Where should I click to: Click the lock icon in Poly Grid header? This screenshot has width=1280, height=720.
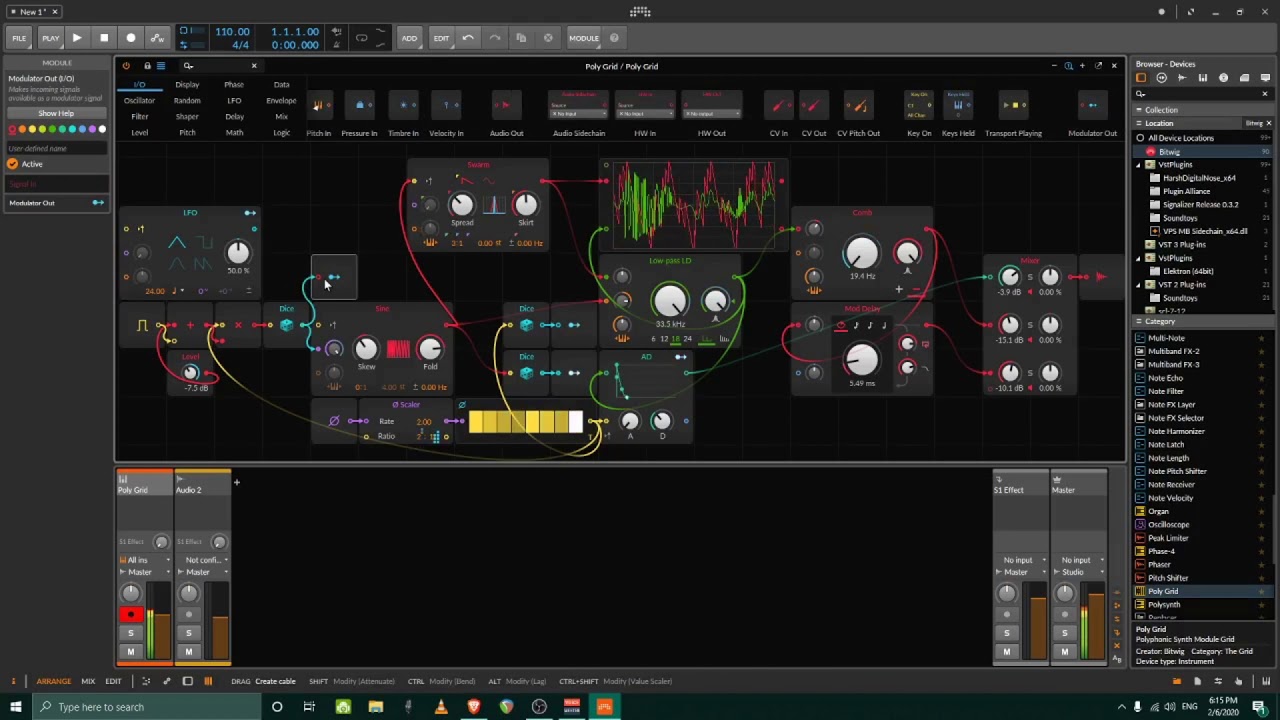(147, 66)
